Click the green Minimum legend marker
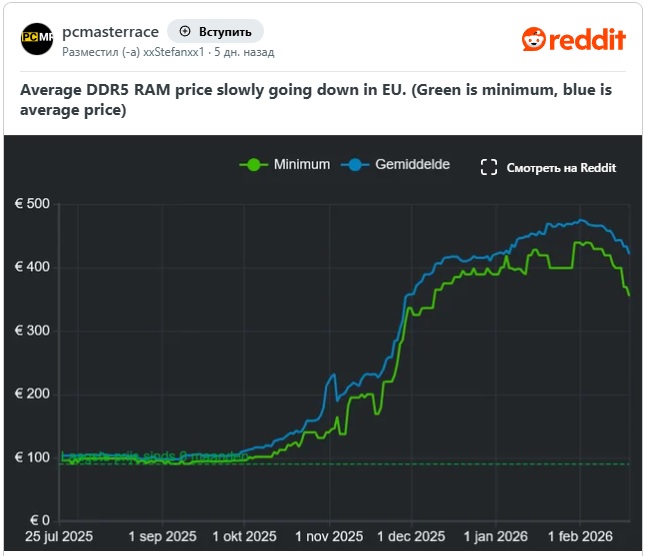 254,165
